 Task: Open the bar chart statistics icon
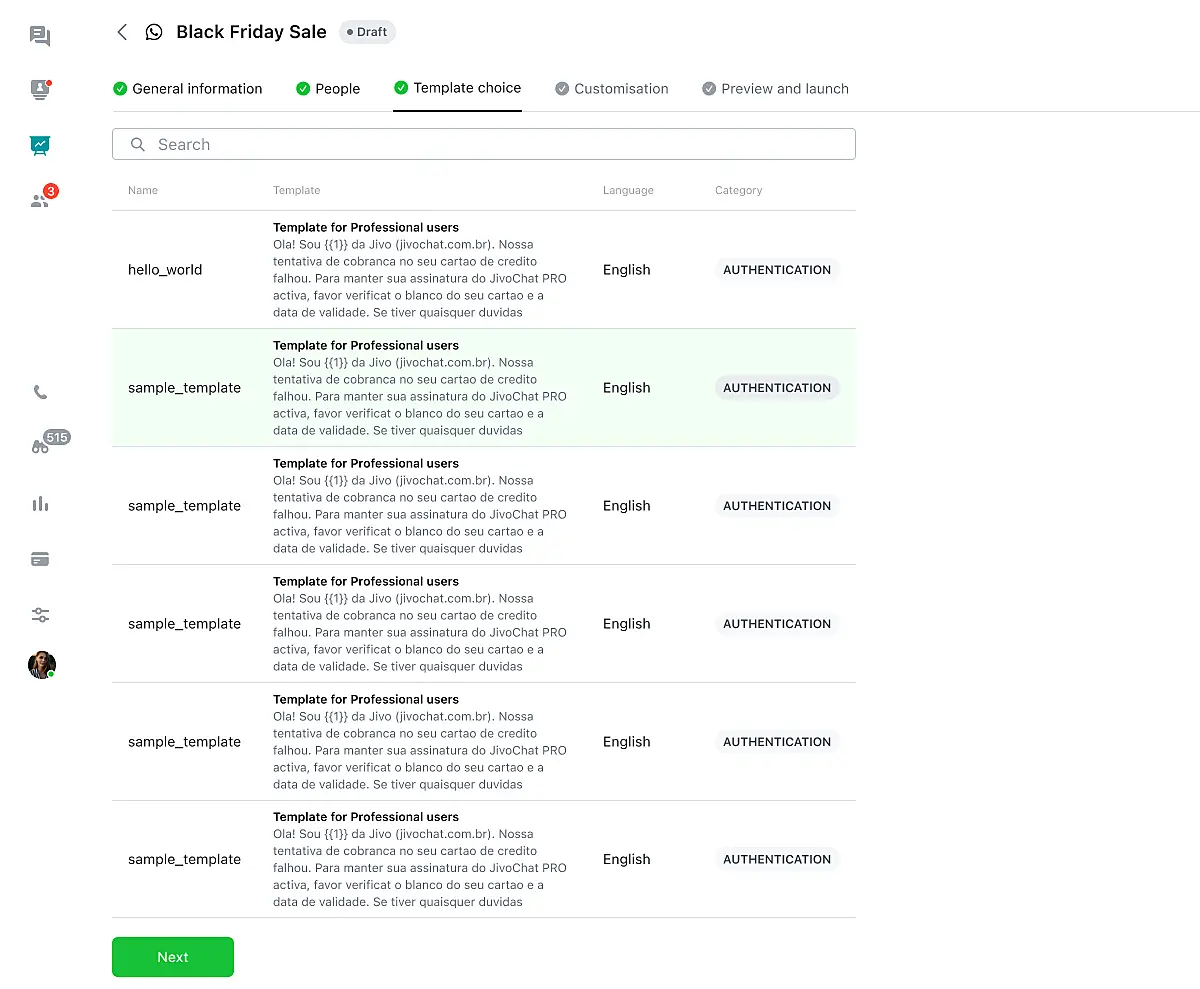[40, 504]
